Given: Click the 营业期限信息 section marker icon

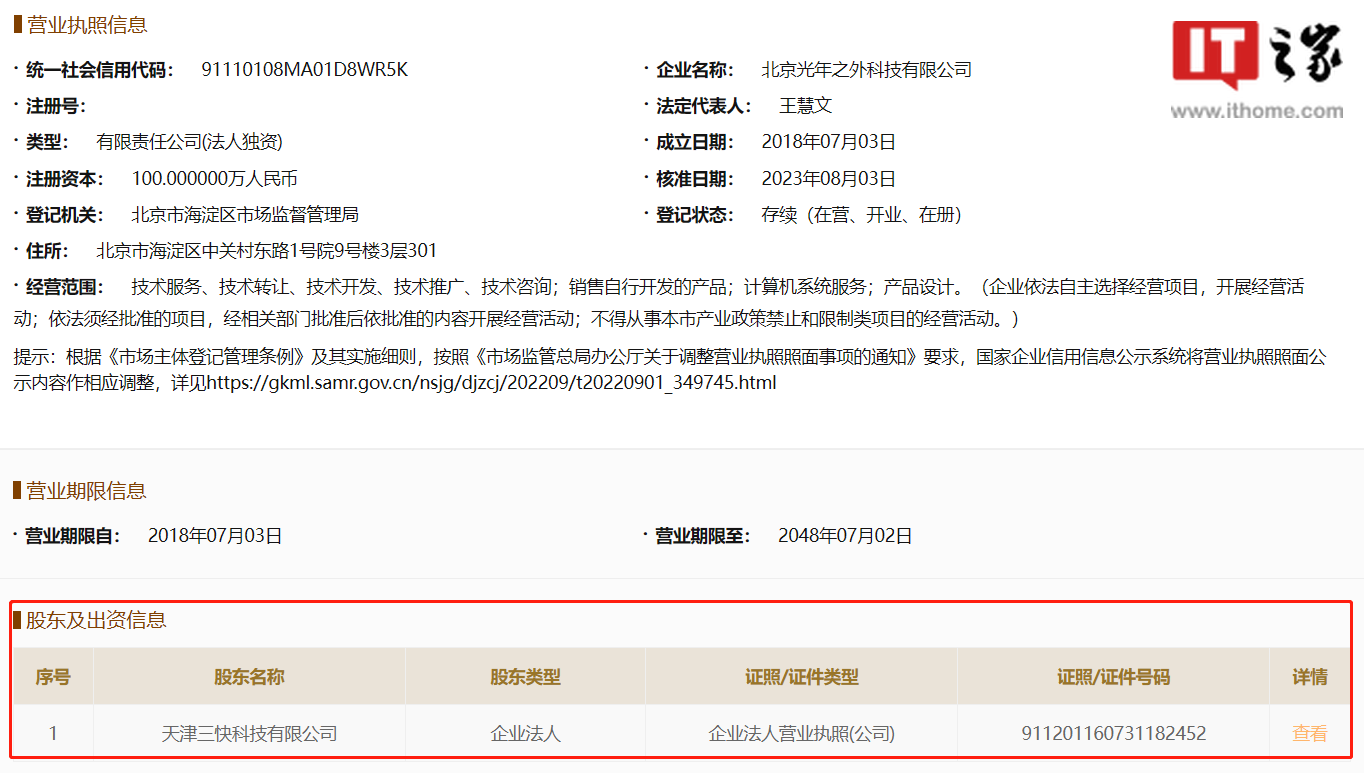Looking at the screenshot, I should 16,491.
